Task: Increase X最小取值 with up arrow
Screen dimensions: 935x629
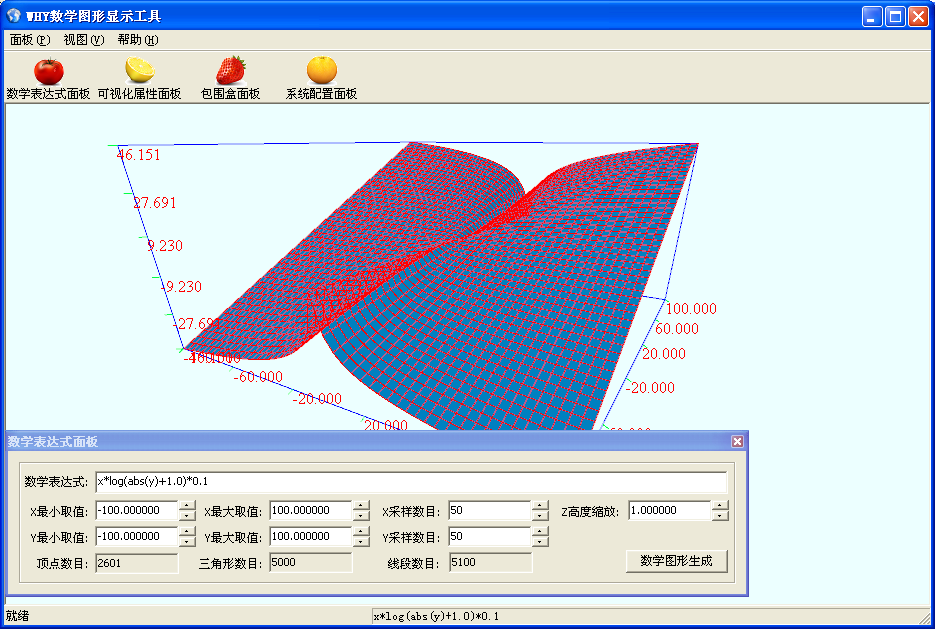Action: 187,506
